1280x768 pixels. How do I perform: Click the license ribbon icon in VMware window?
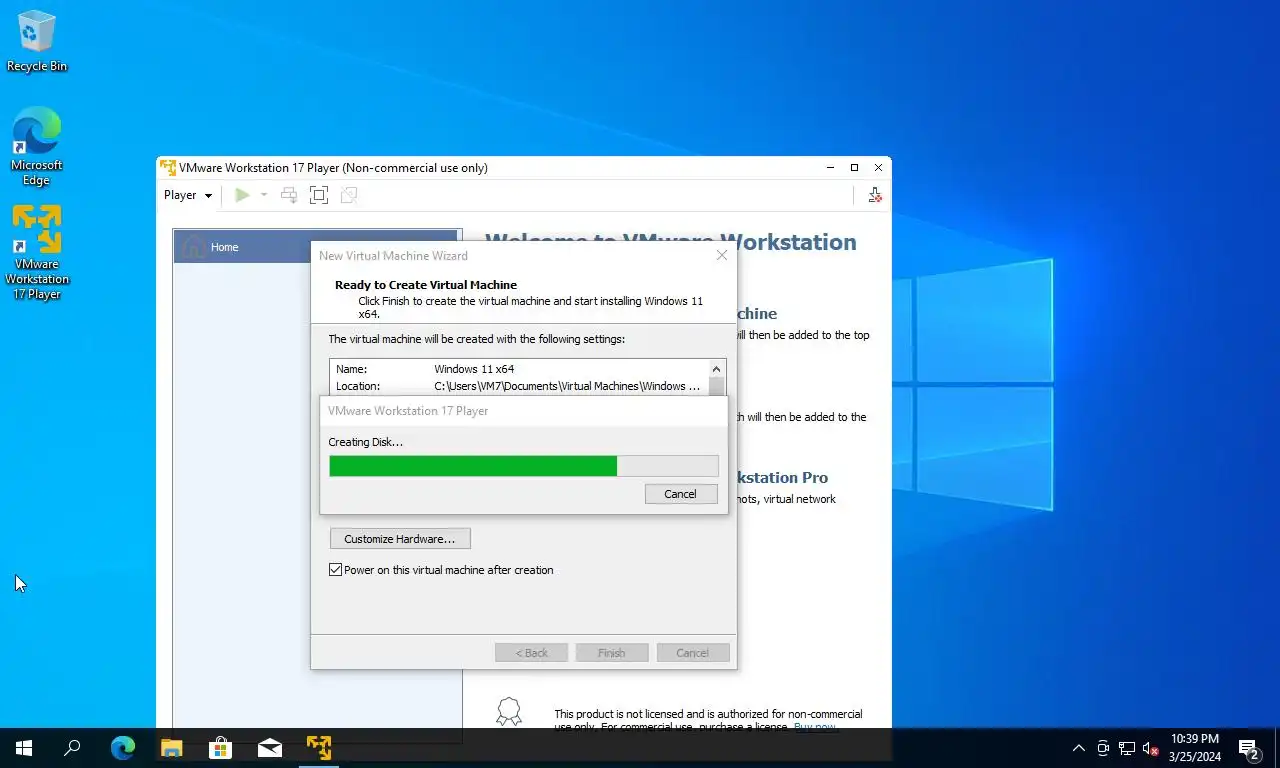coord(509,711)
